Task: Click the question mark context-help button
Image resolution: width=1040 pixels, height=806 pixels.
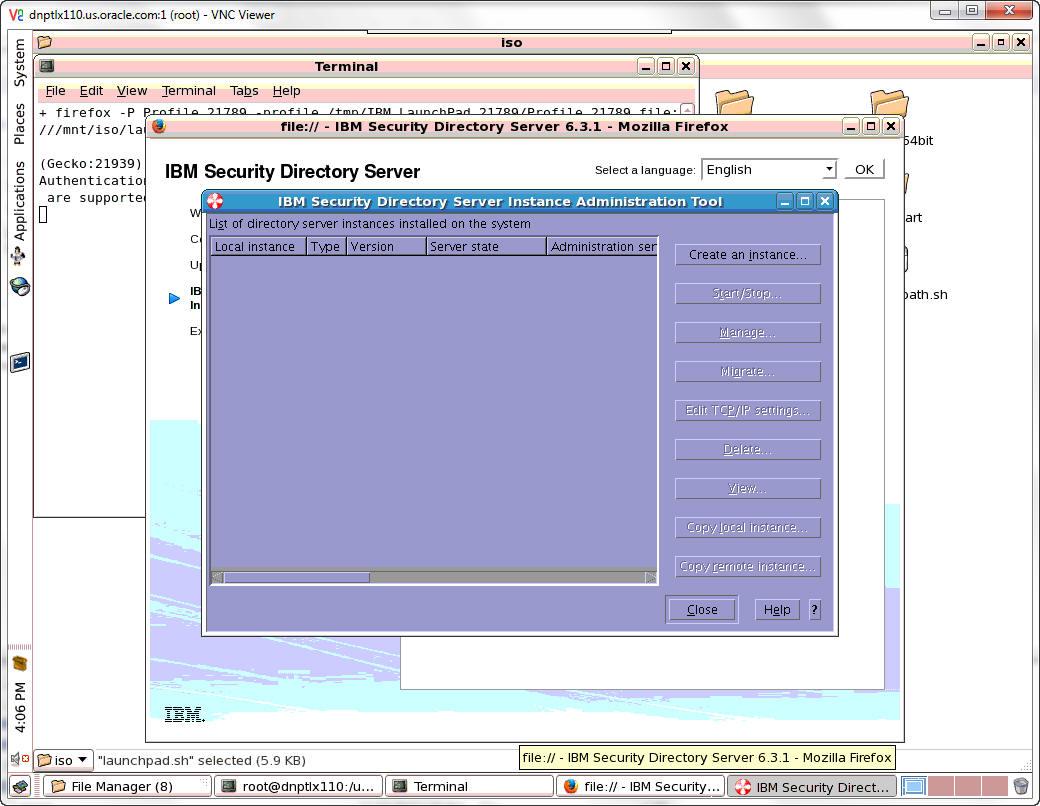Action: coord(814,610)
